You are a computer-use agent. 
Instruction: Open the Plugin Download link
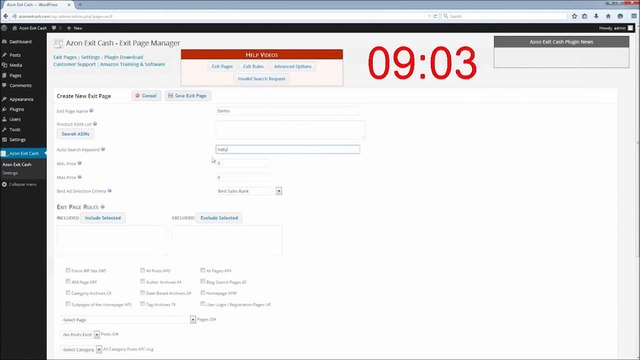[x=124, y=57]
